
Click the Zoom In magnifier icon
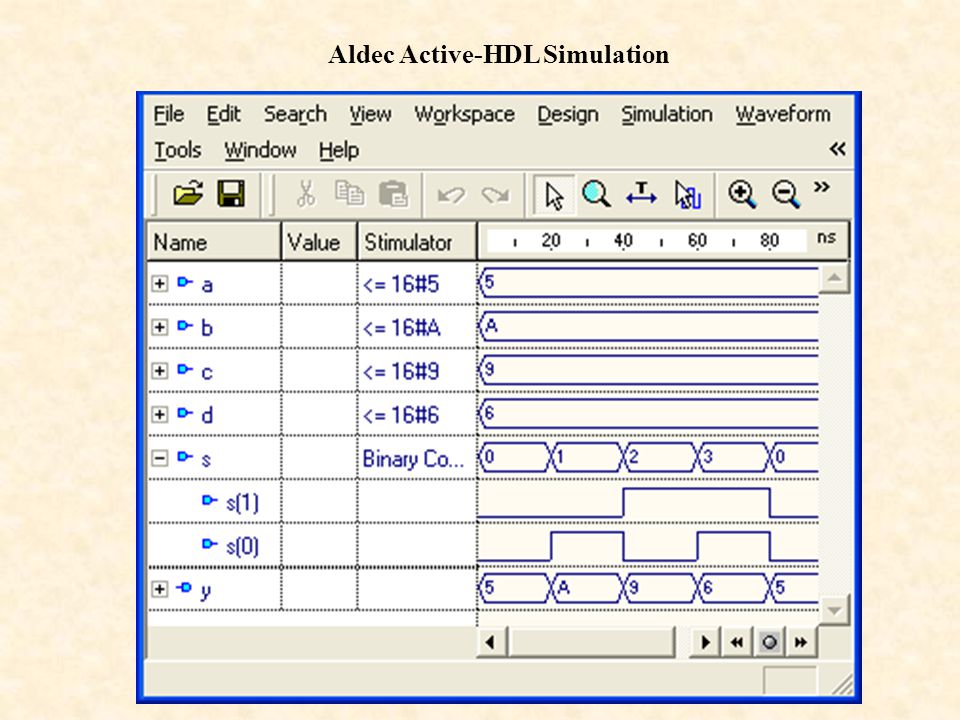point(742,195)
